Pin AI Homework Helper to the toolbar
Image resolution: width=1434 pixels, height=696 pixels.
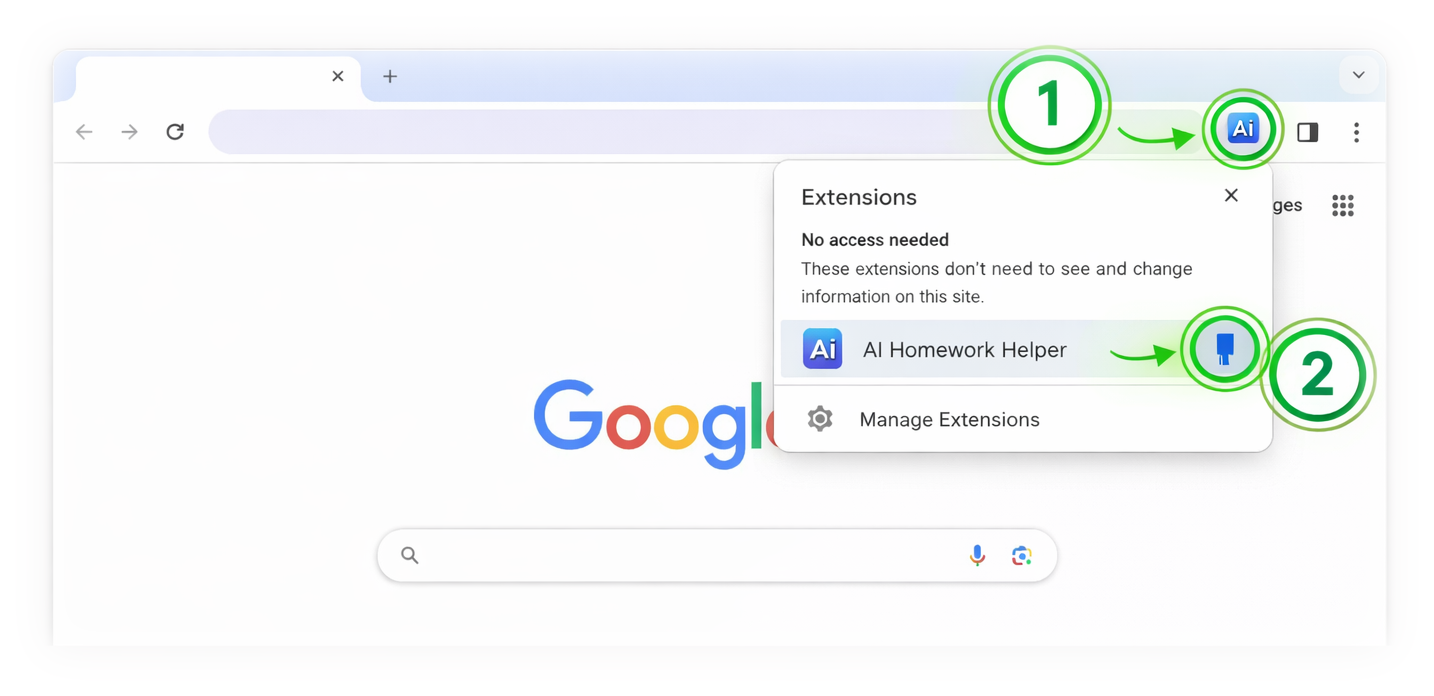(x=1224, y=349)
